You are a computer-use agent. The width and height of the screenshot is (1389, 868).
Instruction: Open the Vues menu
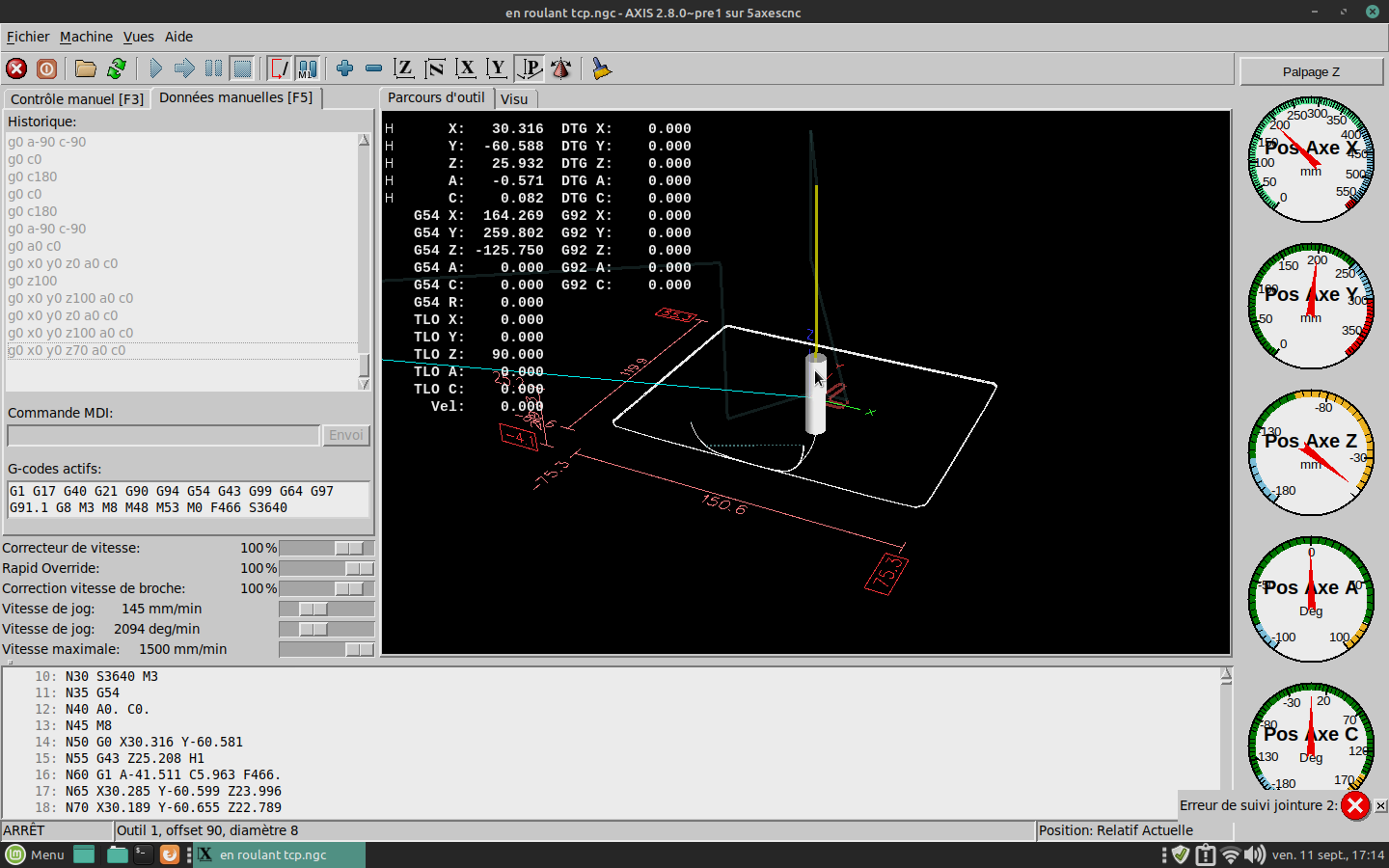point(138,37)
